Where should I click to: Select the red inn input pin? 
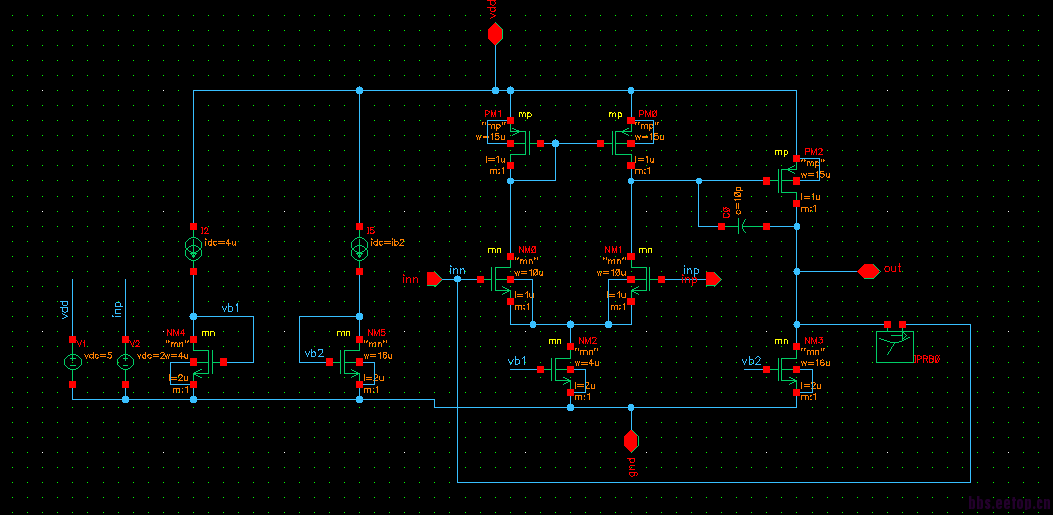pyautogui.click(x=434, y=278)
